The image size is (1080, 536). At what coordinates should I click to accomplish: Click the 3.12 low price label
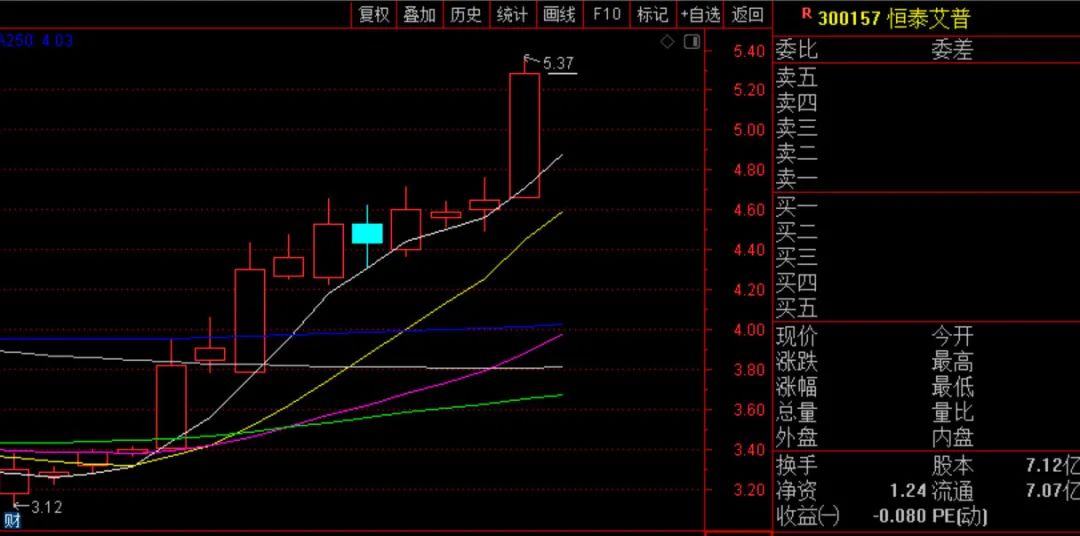click(47, 507)
